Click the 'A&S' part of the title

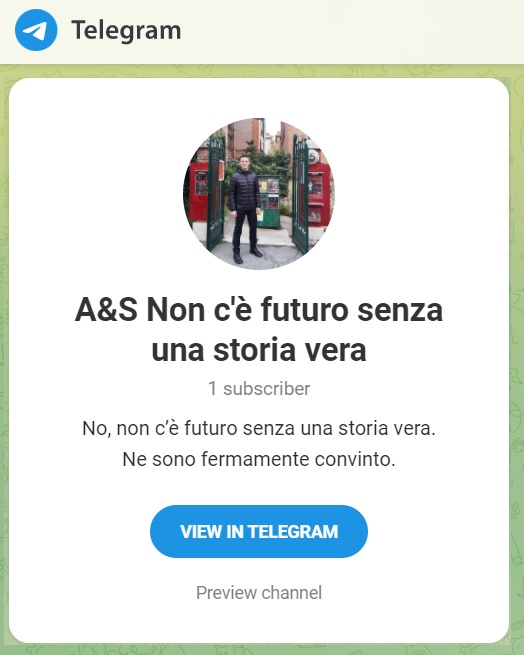(x=106, y=310)
